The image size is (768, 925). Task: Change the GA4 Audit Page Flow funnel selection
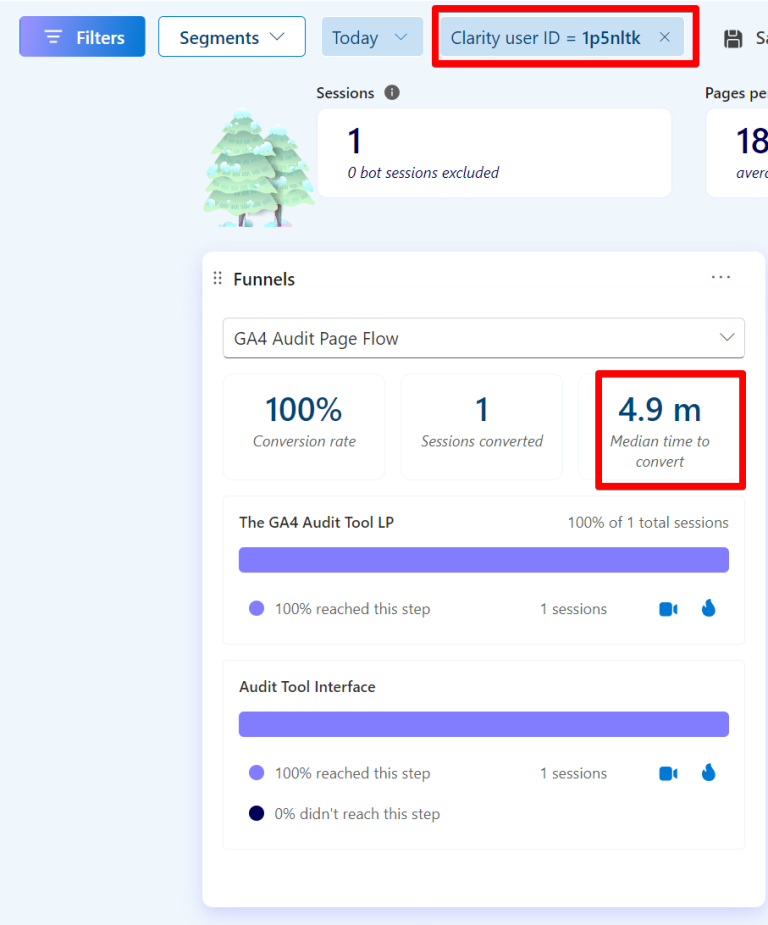point(484,338)
